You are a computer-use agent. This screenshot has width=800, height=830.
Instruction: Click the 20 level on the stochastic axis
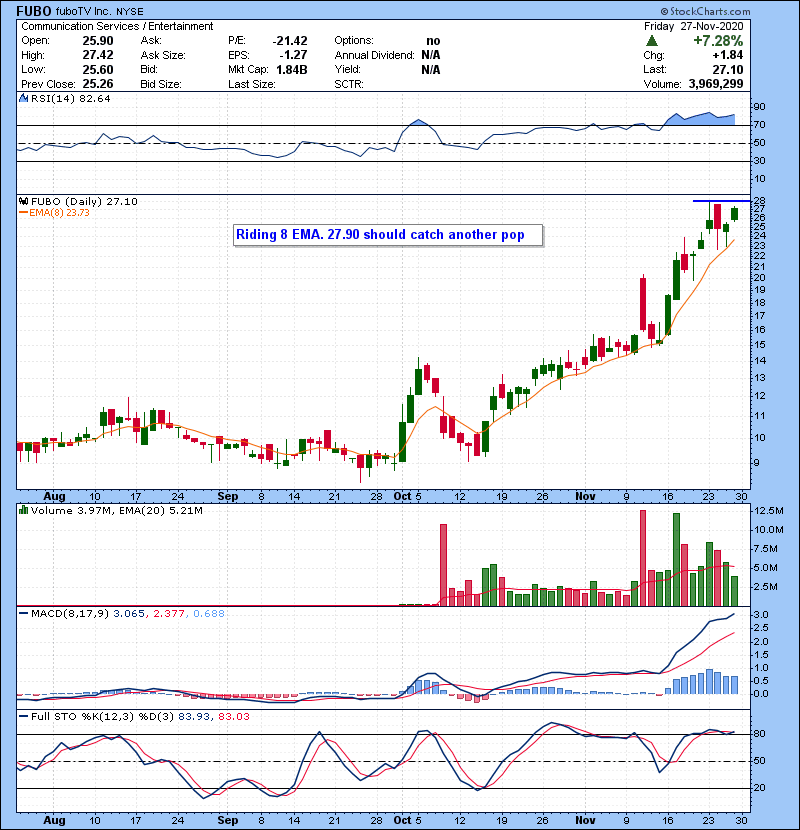(759, 788)
